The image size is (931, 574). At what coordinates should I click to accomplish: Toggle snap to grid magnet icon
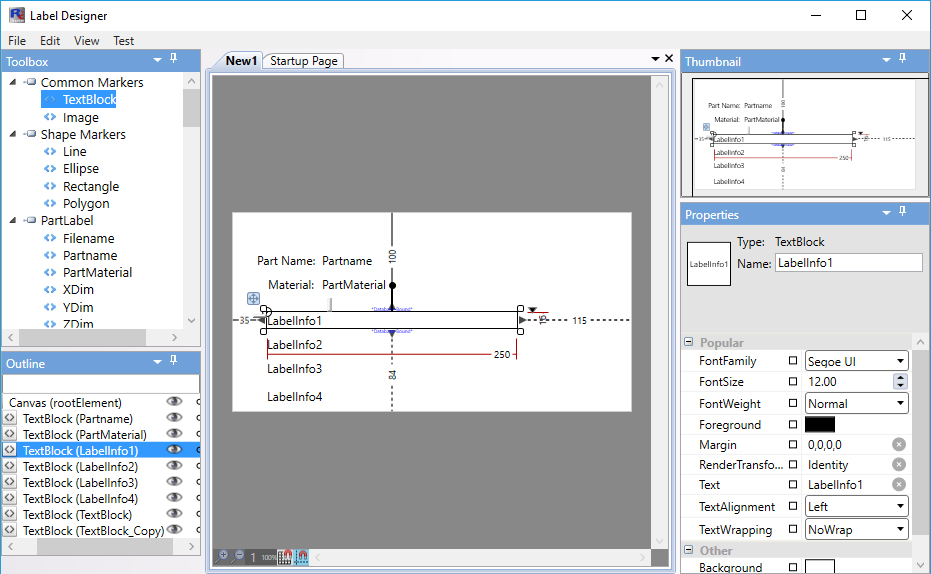tap(285, 557)
